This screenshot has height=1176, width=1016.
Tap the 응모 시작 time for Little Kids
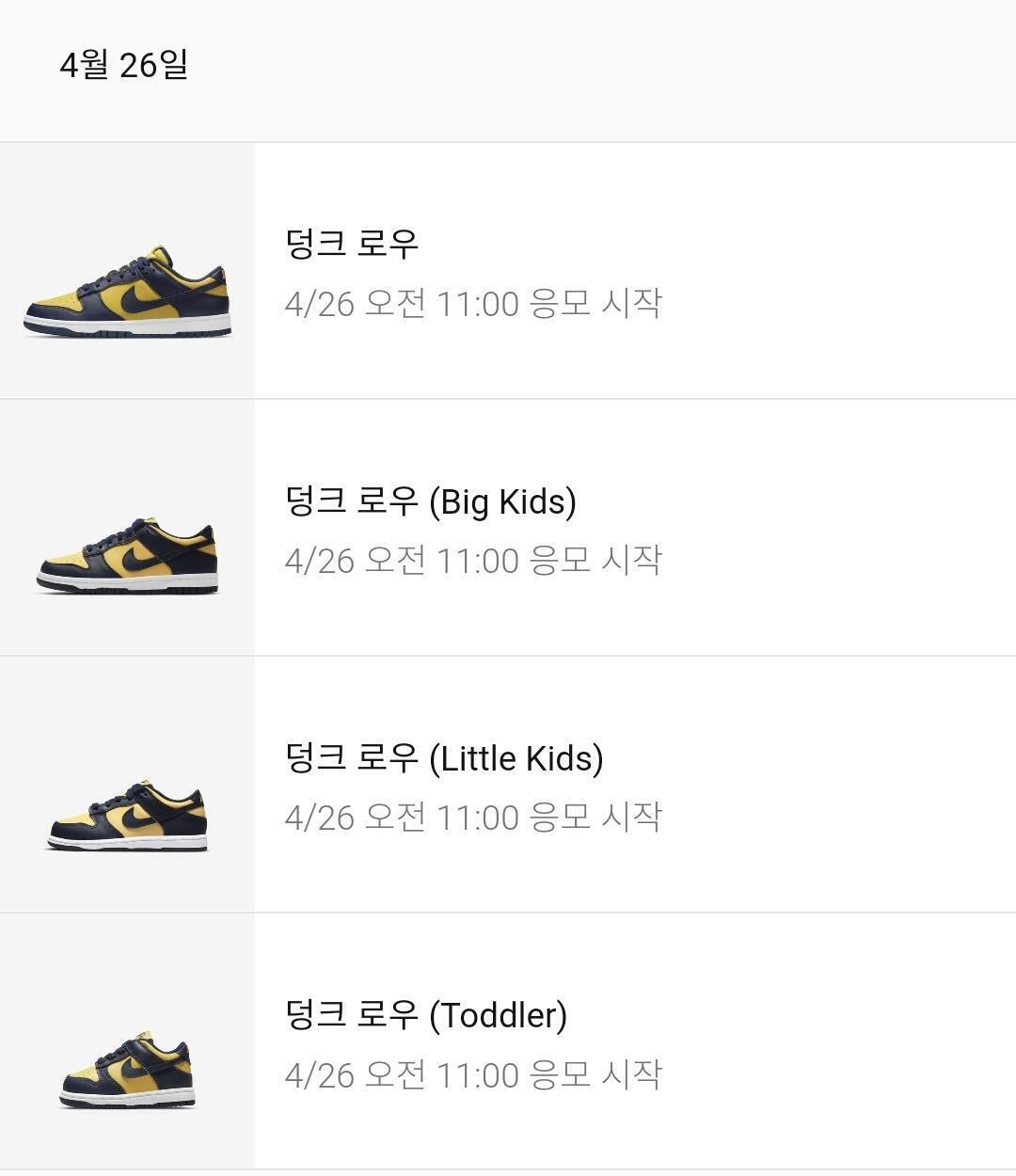click(473, 818)
